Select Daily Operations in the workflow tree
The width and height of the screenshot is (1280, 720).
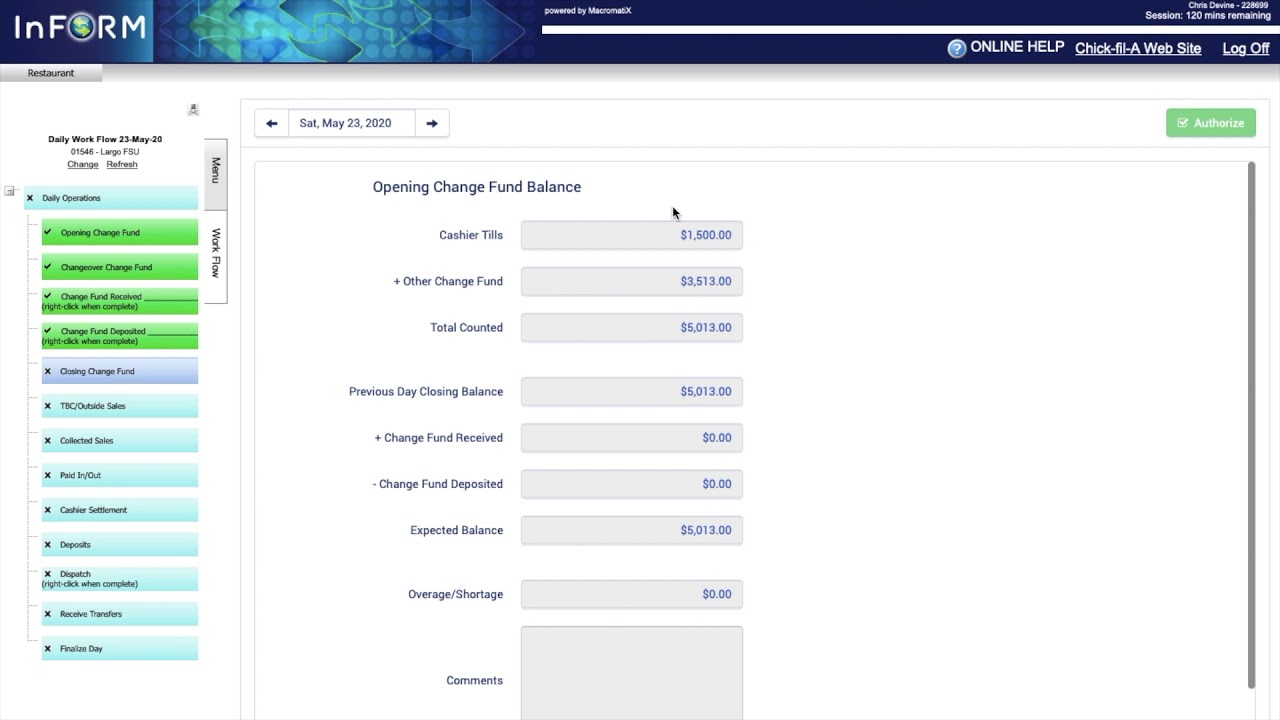[111, 198]
